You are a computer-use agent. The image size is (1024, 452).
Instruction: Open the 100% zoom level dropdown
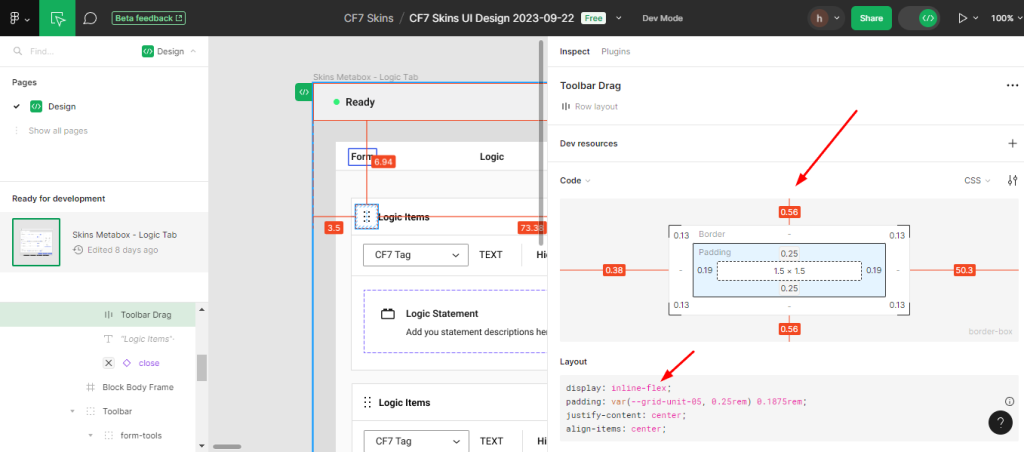click(x=1005, y=18)
